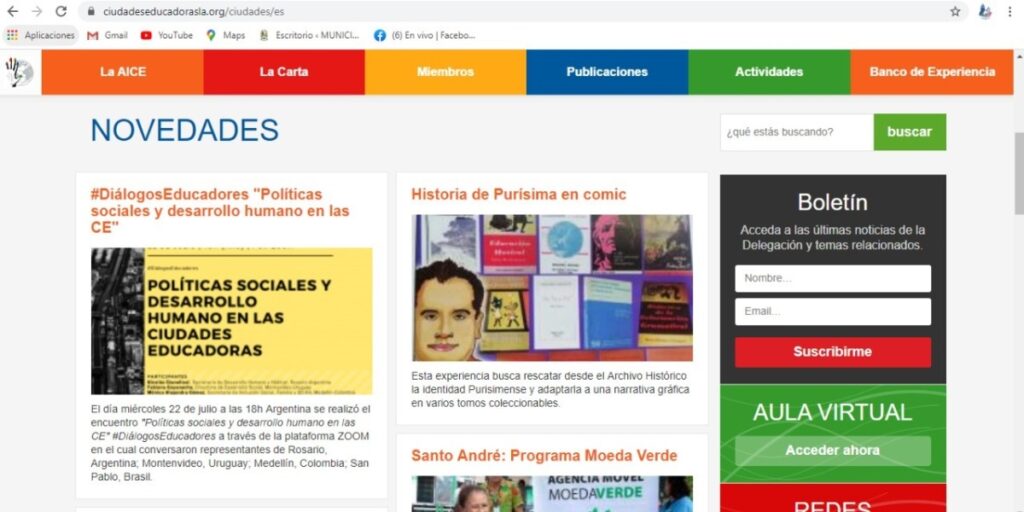Bookmark this page with the star icon
The image size is (1024, 512).
[x=955, y=11]
